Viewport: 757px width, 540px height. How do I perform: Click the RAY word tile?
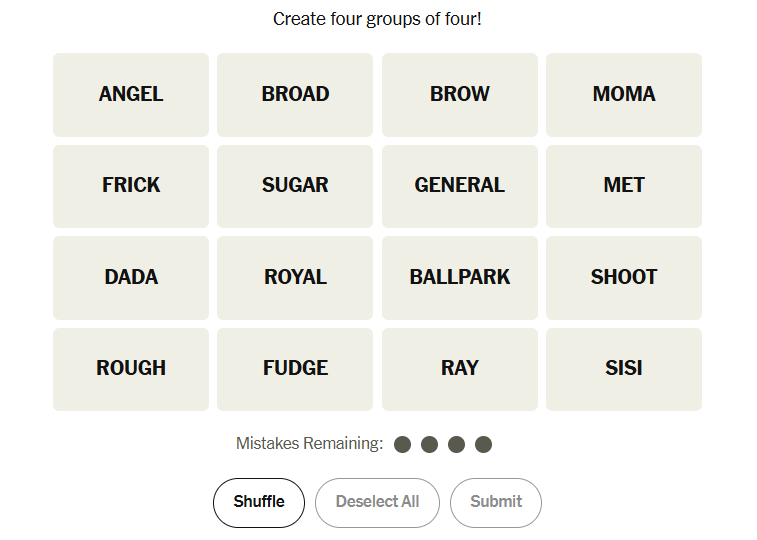[x=459, y=369]
